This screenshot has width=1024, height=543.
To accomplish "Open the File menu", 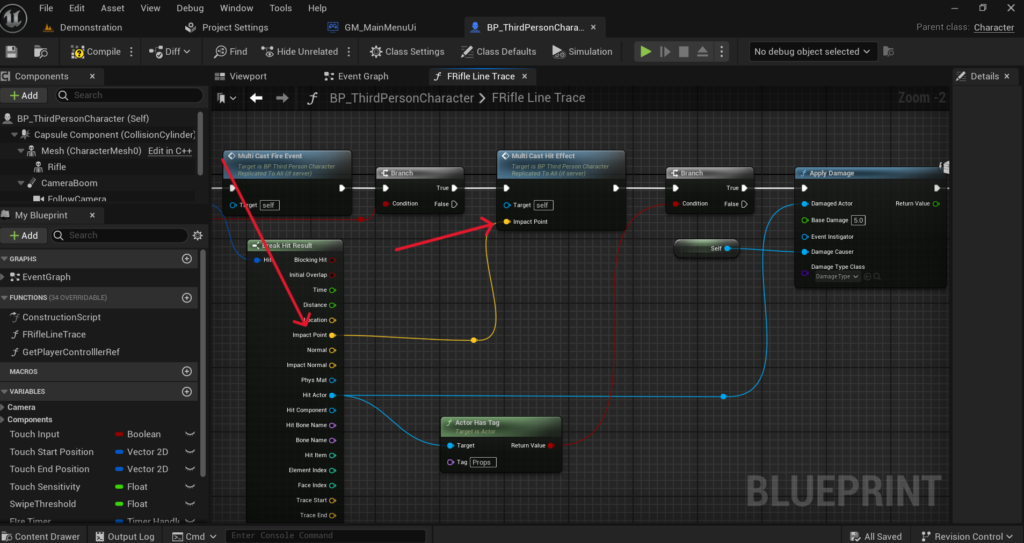I will pos(46,8).
